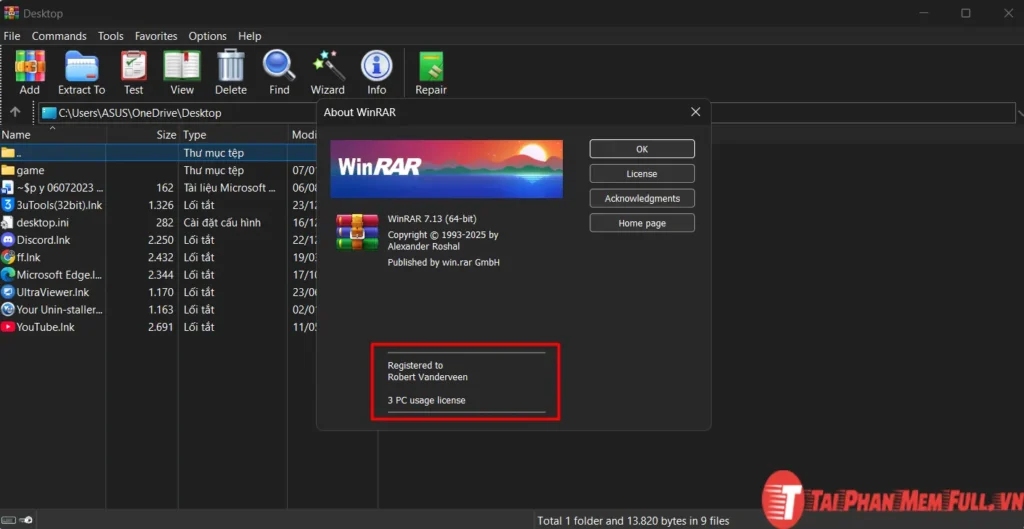Click "3 PC usage license" text
The width and height of the screenshot is (1024, 529).
tap(426, 400)
